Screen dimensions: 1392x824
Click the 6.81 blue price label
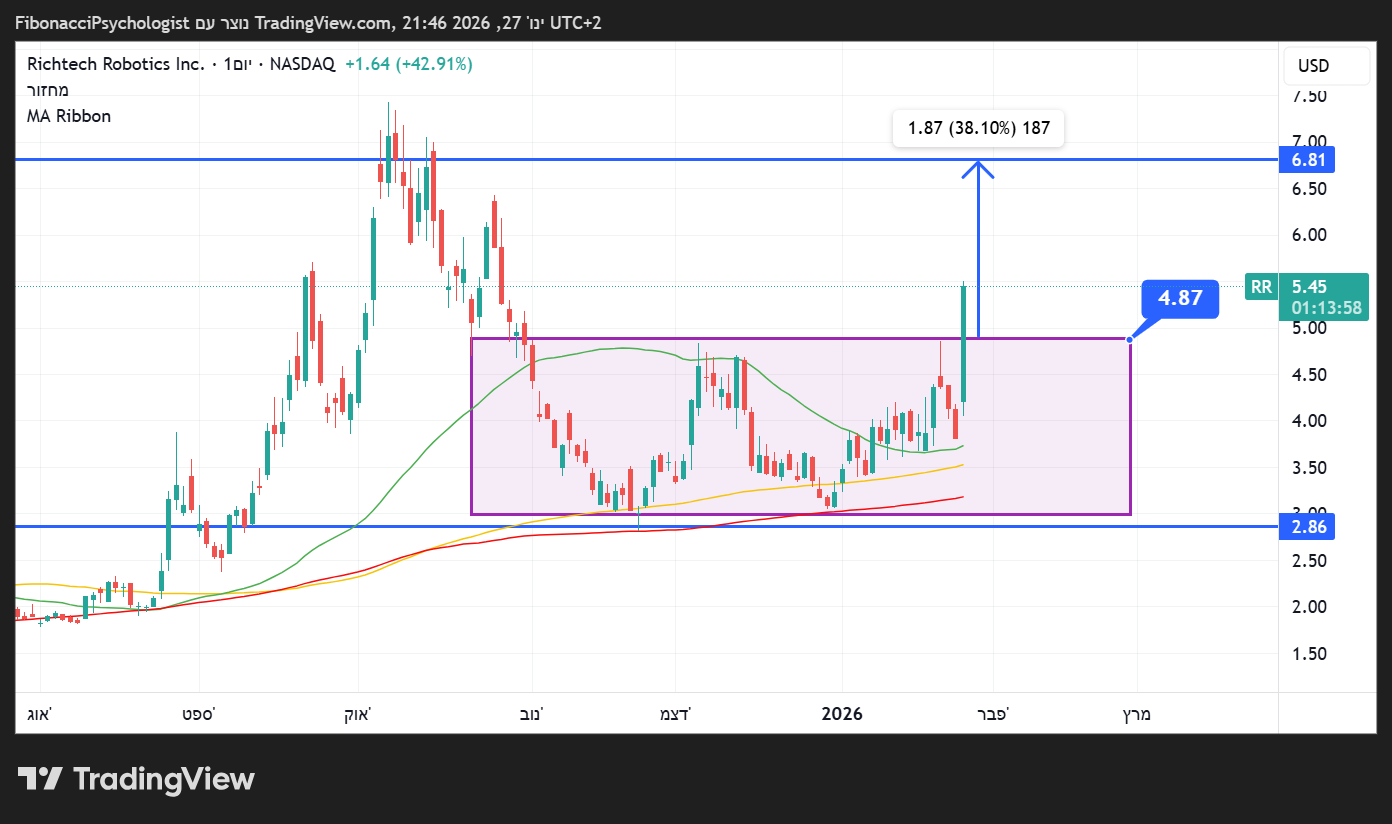tap(1306, 160)
